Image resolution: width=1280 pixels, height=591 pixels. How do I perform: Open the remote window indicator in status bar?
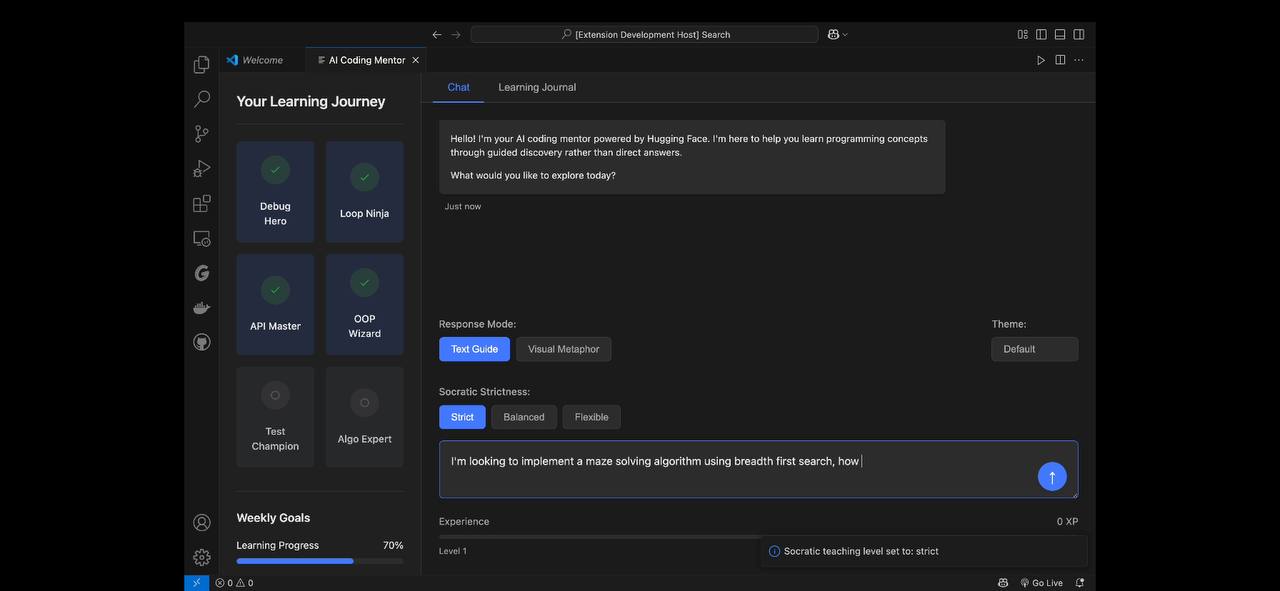coord(196,583)
